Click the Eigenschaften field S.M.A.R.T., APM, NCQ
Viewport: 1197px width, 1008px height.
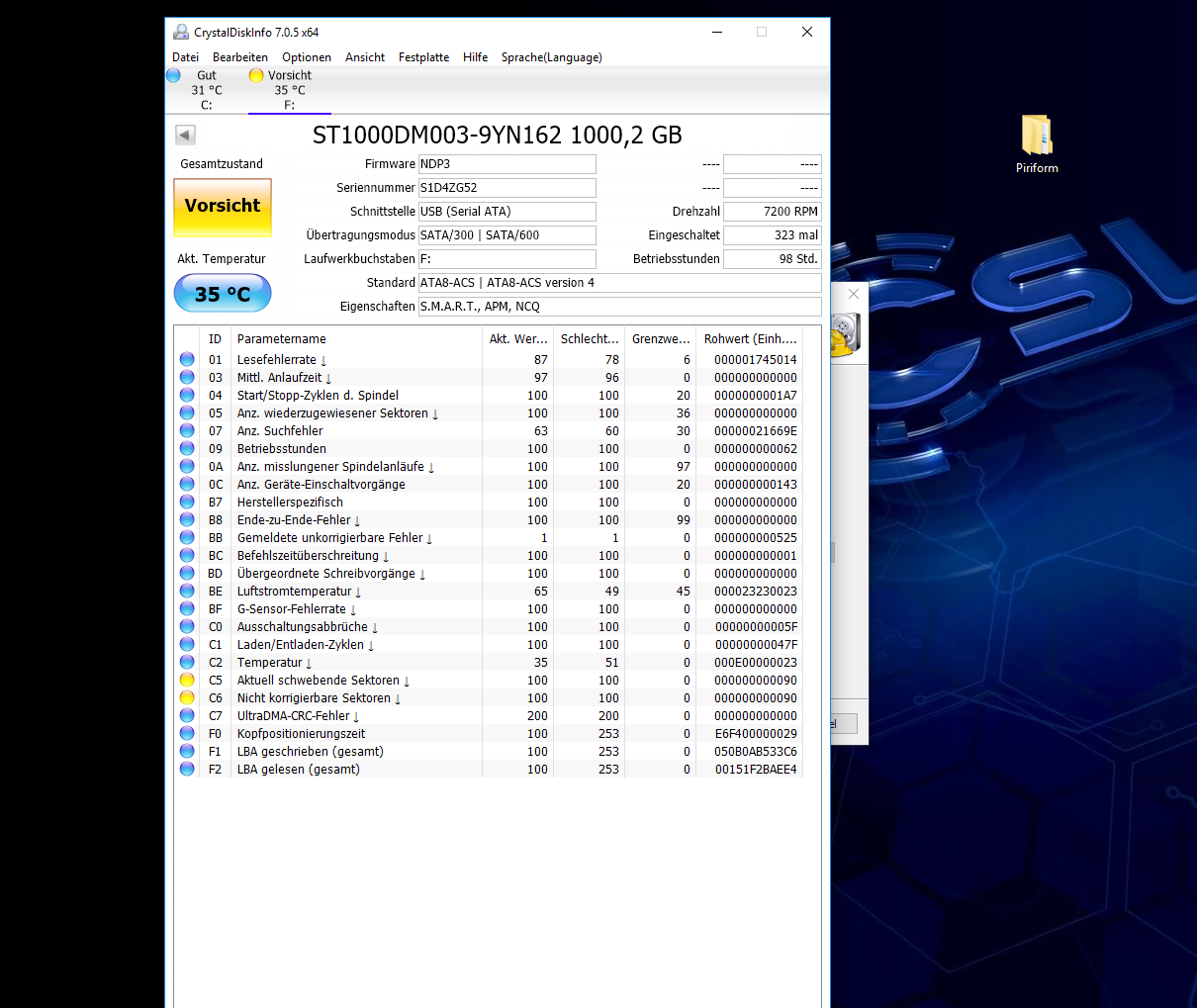[x=620, y=307]
